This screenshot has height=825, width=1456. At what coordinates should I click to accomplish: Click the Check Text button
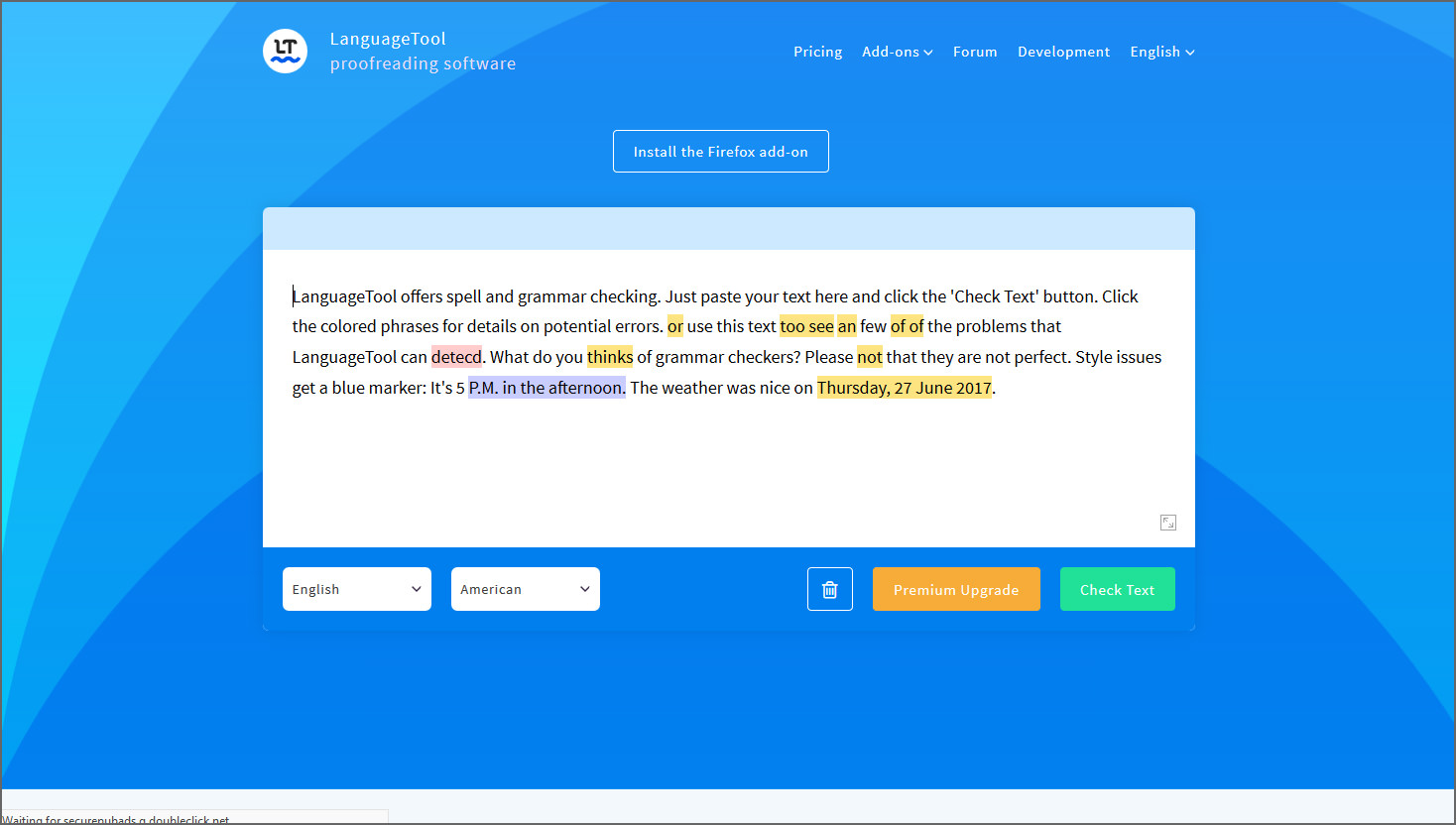(x=1118, y=589)
